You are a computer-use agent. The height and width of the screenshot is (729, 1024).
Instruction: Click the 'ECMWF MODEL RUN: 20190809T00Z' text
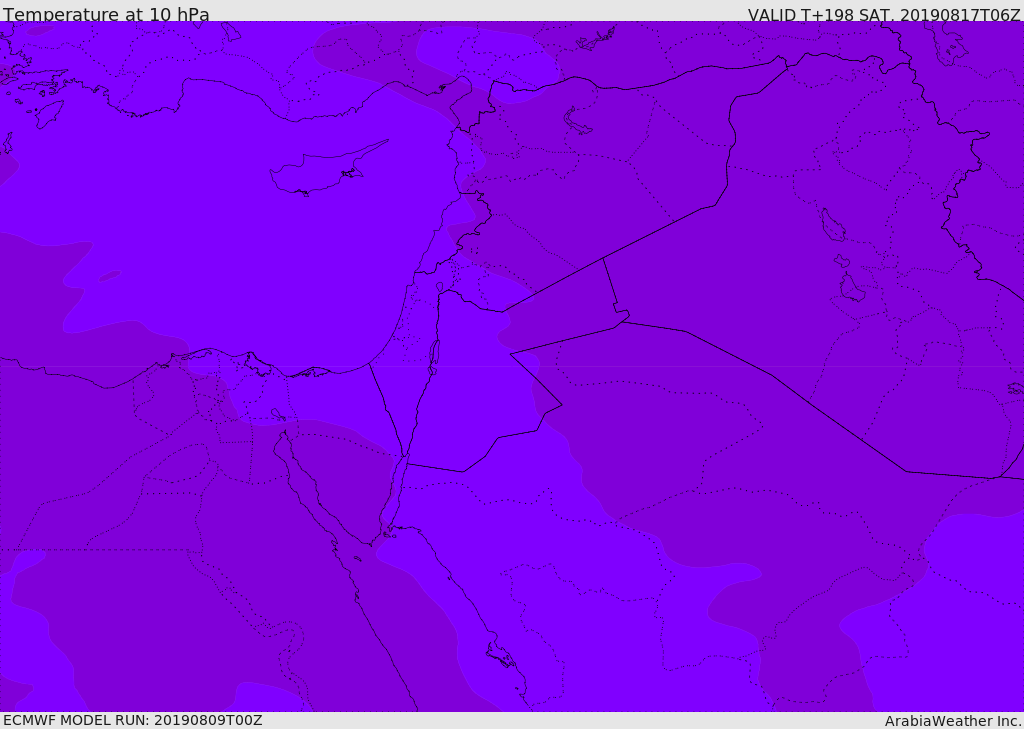[133, 720]
